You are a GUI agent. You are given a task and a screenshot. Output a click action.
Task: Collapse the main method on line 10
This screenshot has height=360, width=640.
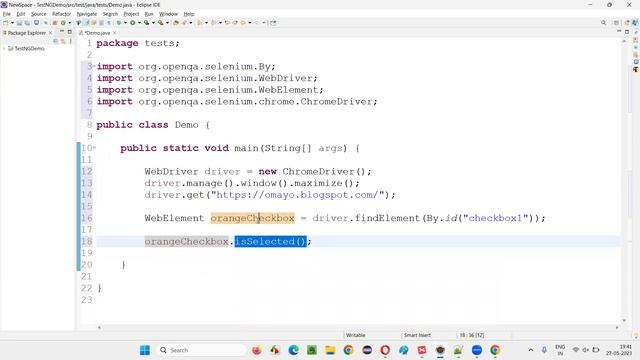(x=94, y=147)
